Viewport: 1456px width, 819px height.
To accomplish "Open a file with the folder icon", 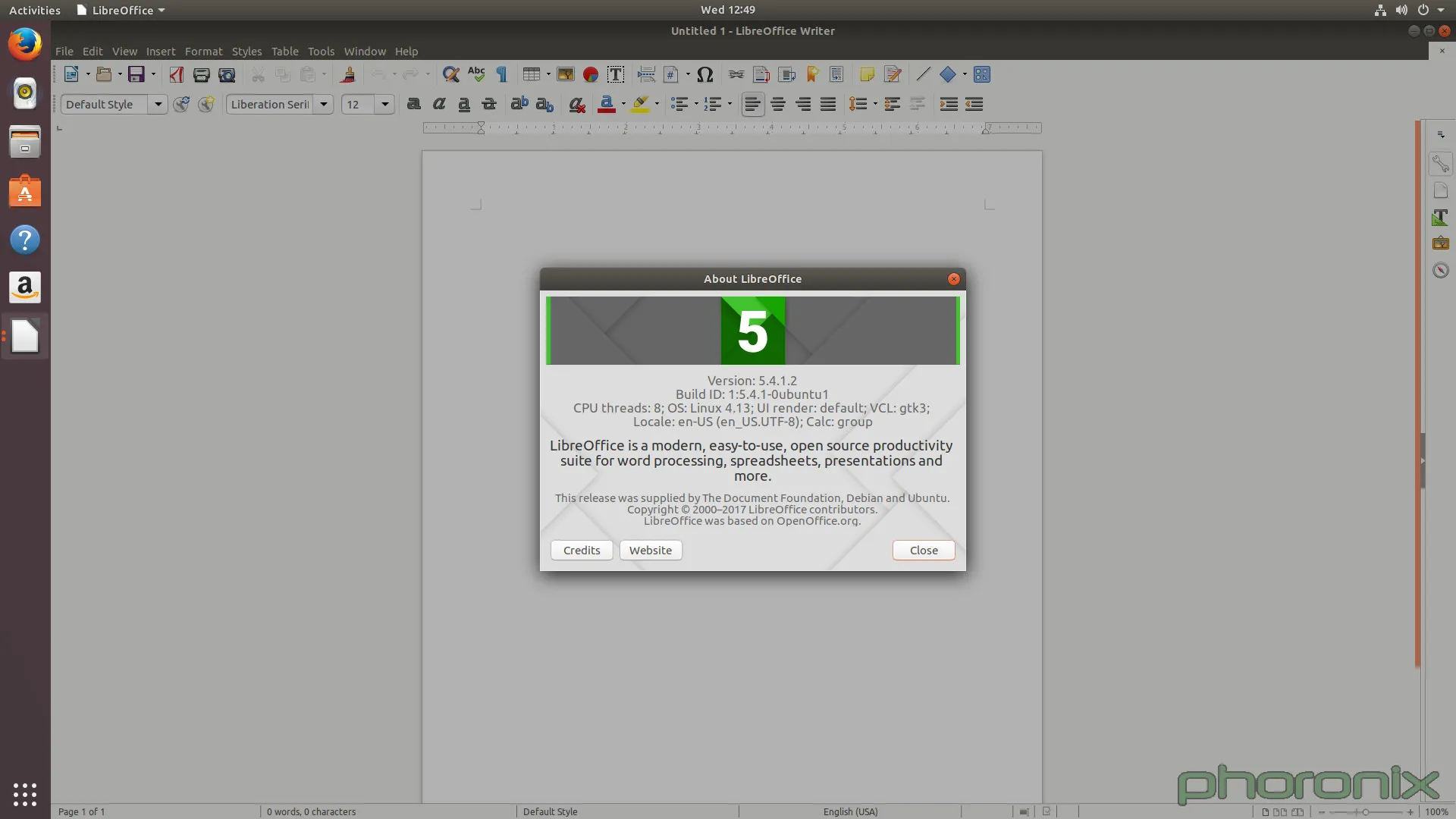I will (x=104, y=74).
